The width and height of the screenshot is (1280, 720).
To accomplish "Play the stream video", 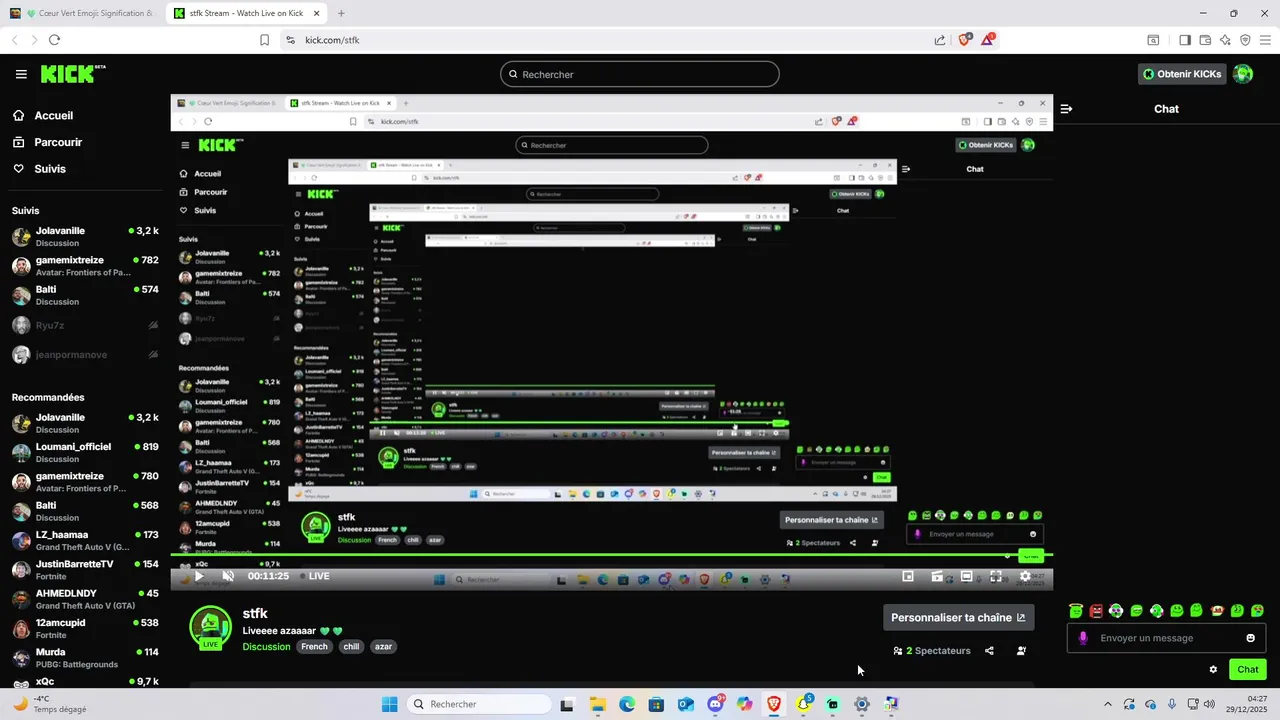I will [199, 576].
